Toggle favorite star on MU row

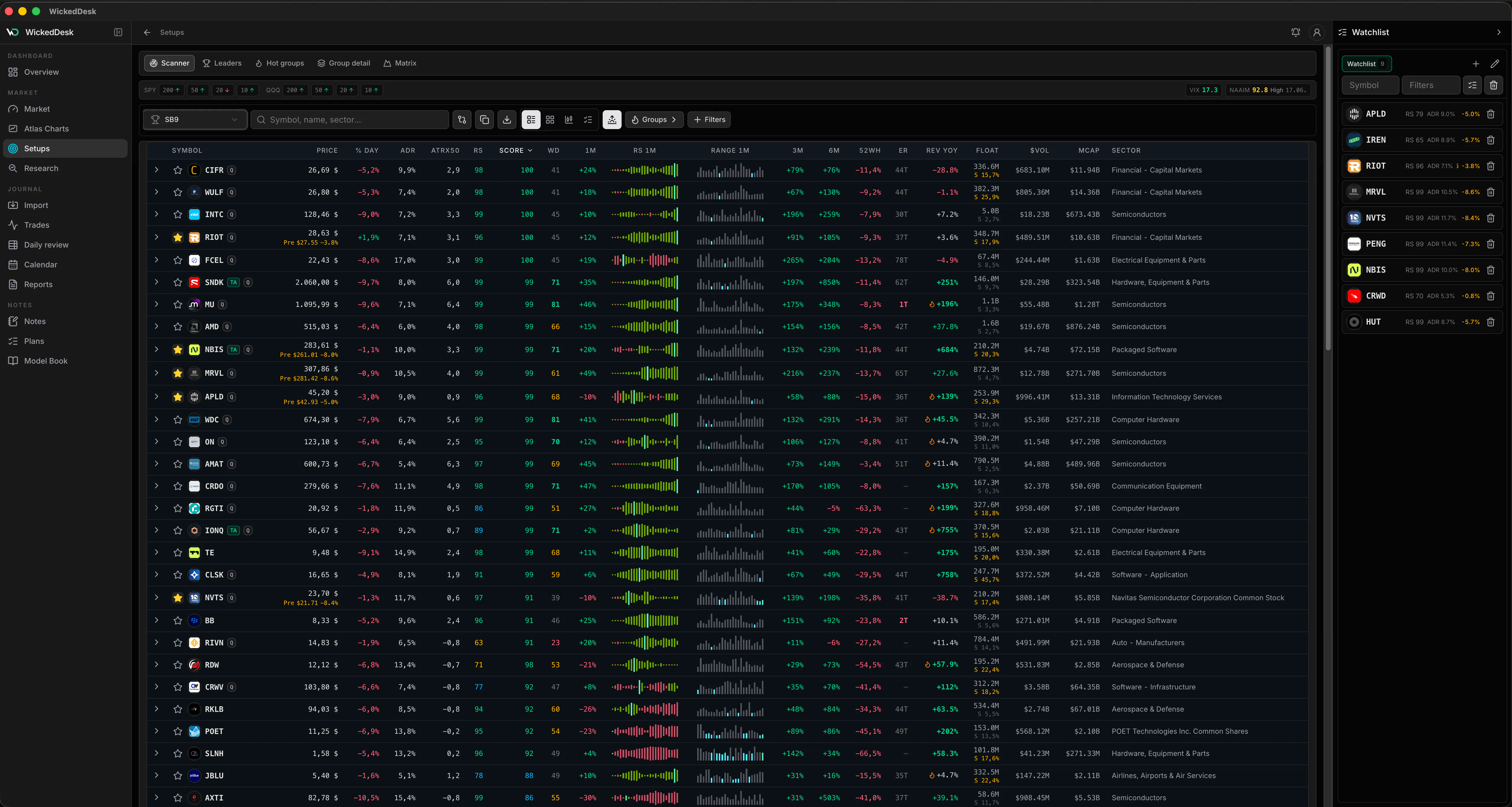(x=178, y=305)
